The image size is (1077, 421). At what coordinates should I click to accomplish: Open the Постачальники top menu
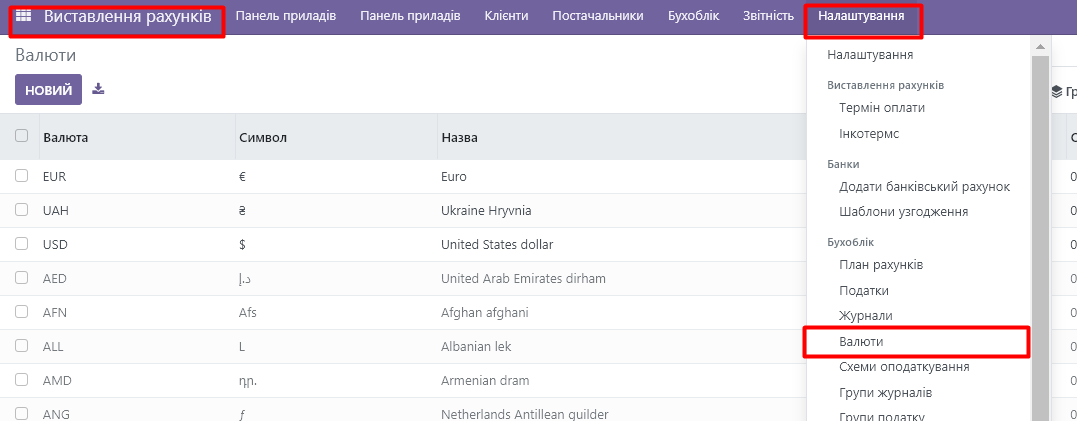597,16
